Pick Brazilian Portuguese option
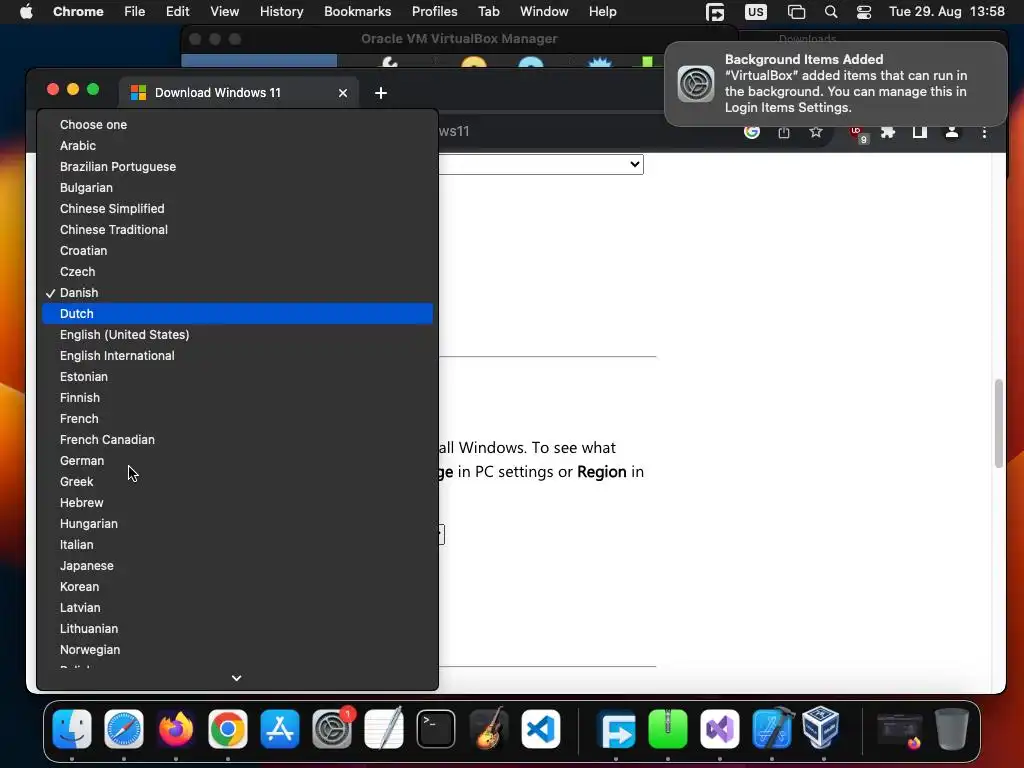Screen dimensions: 1024x768 (x=237, y=167)
